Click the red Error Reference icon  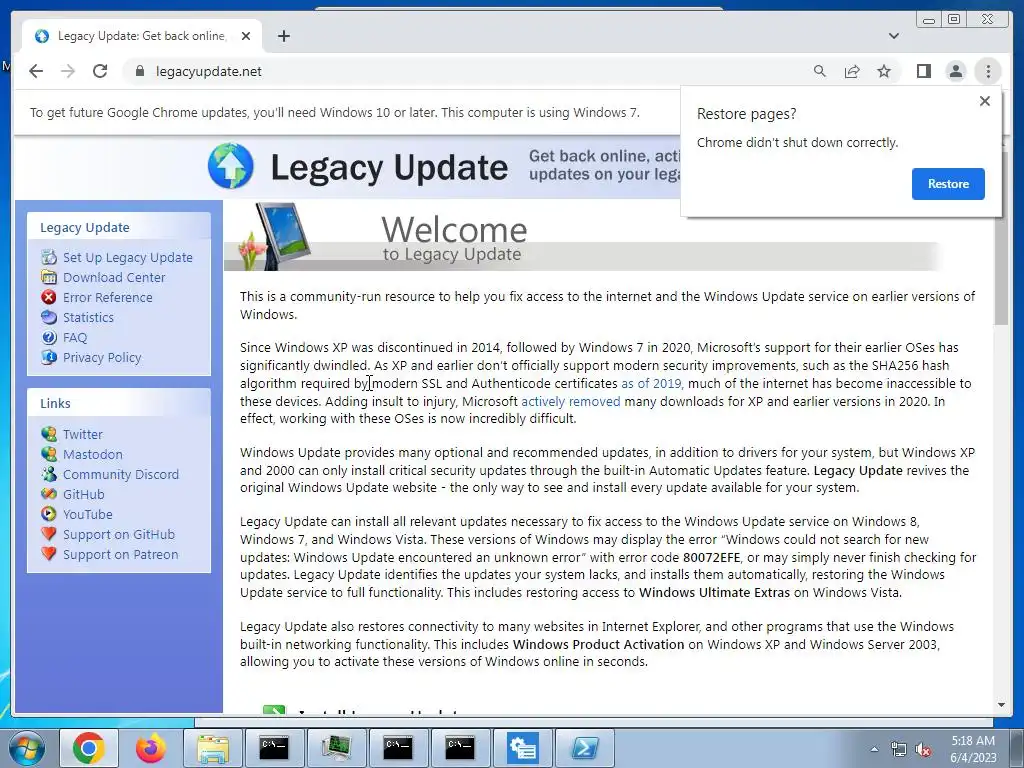[49, 297]
